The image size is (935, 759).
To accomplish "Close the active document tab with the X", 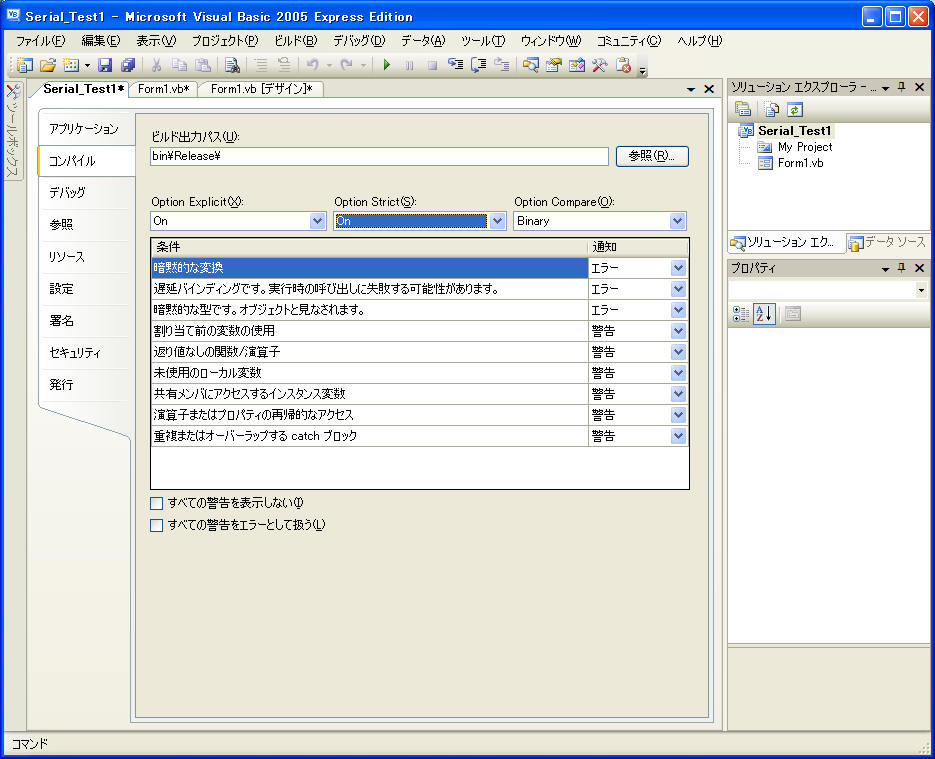I will click(x=709, y=89).
